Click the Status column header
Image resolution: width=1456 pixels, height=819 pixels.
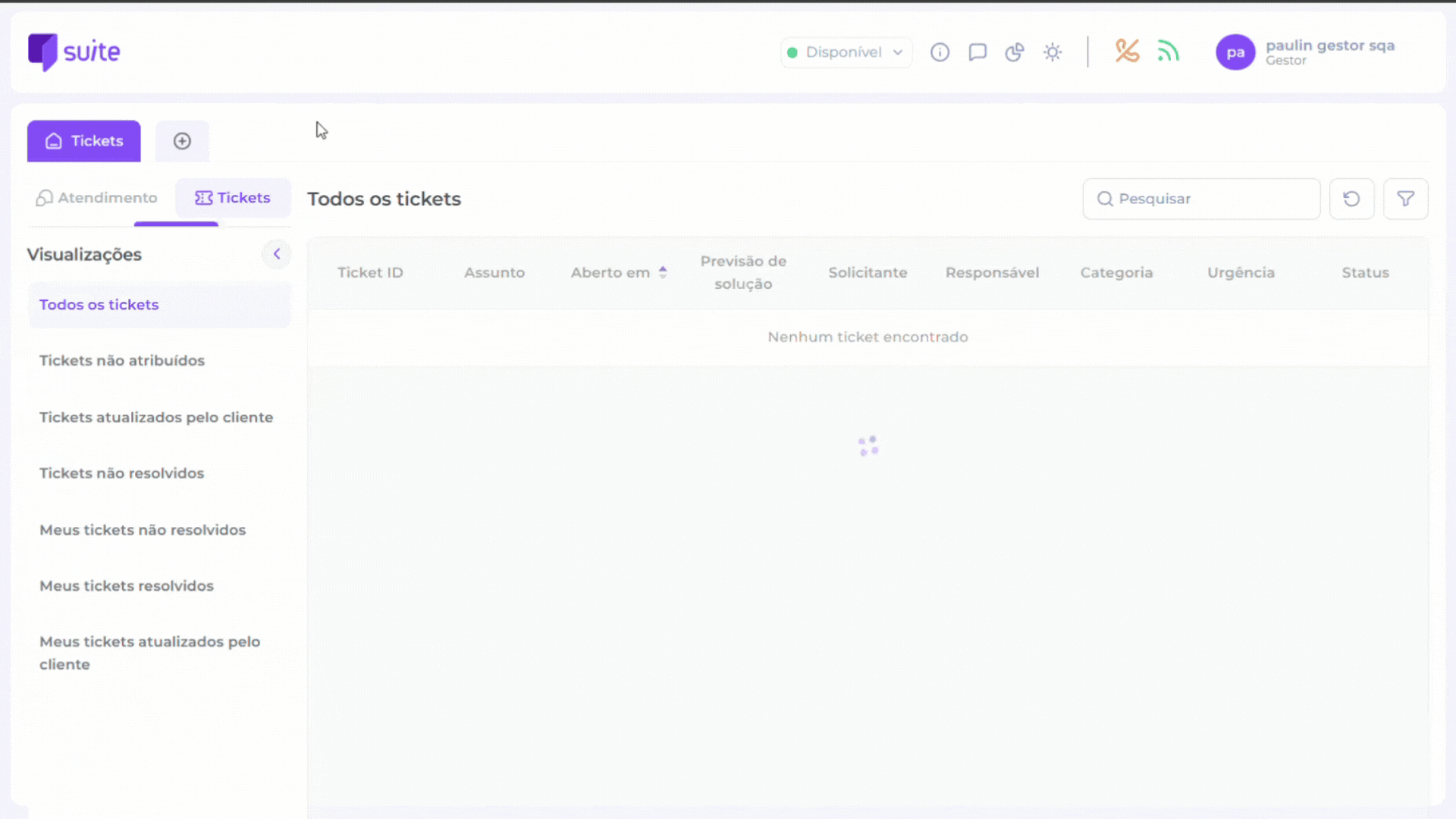pos(1365,273)
